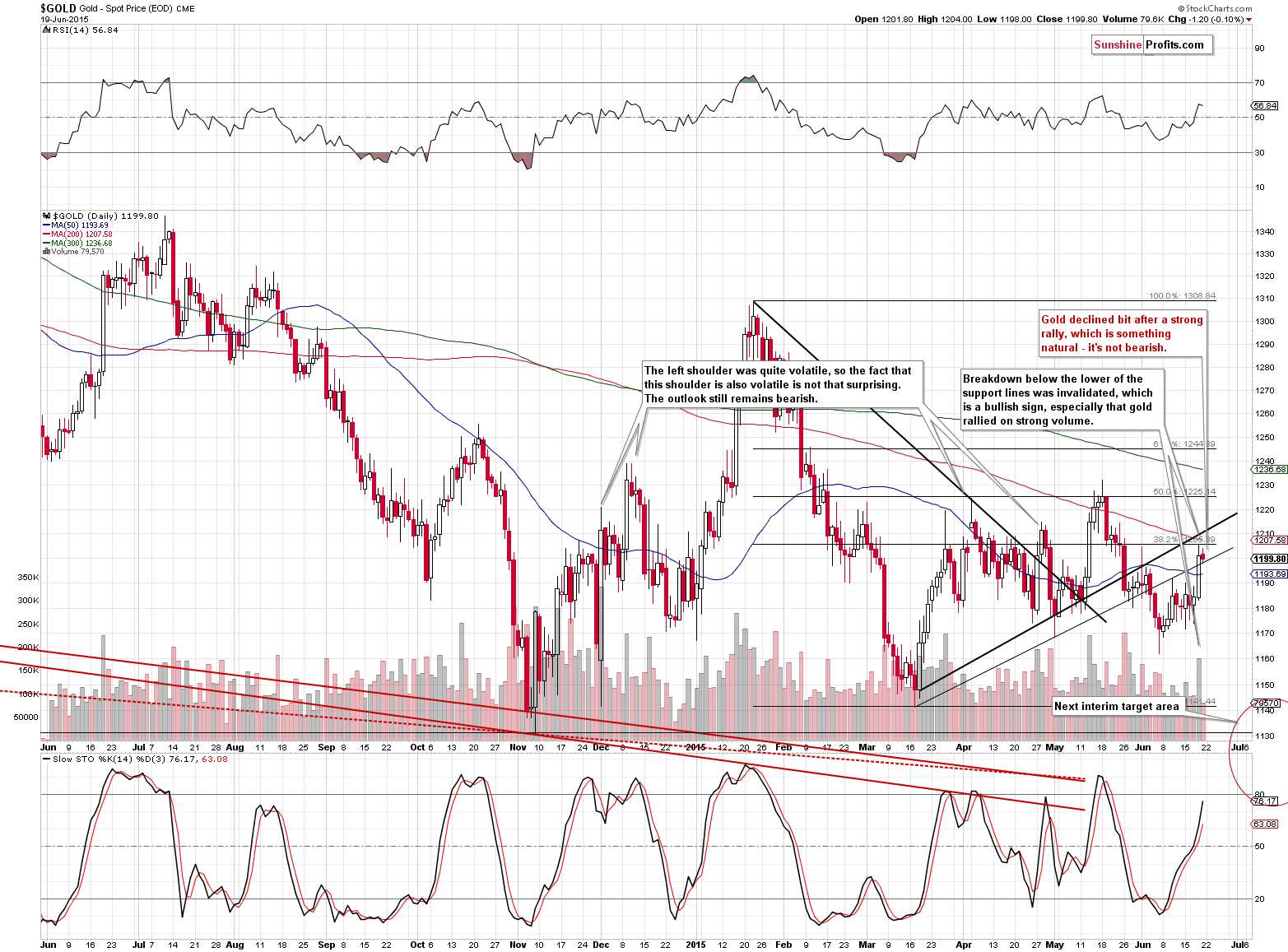Click the 100.0%: 1308.84 Fibonacci label
The height and width of the screenshot is (952, 1288).
pos(1183,296)
